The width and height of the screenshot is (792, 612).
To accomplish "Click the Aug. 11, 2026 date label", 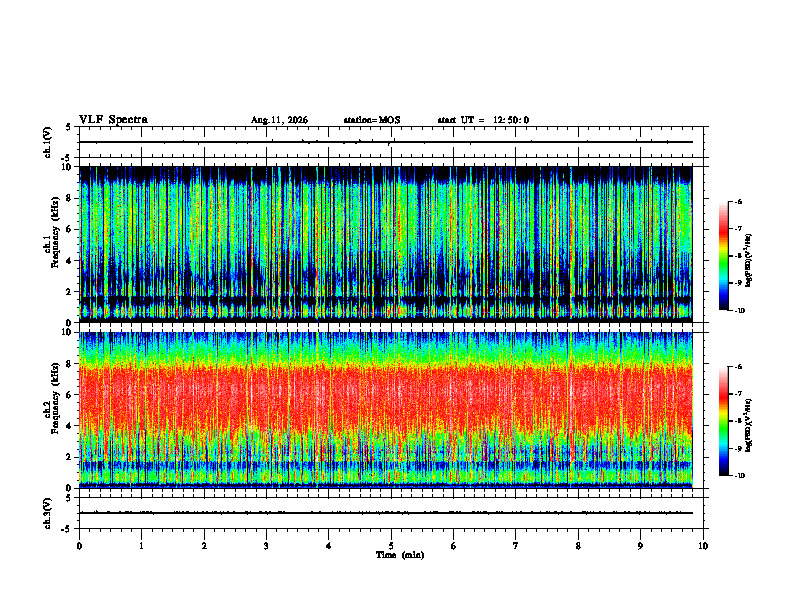I will point(279,120).
